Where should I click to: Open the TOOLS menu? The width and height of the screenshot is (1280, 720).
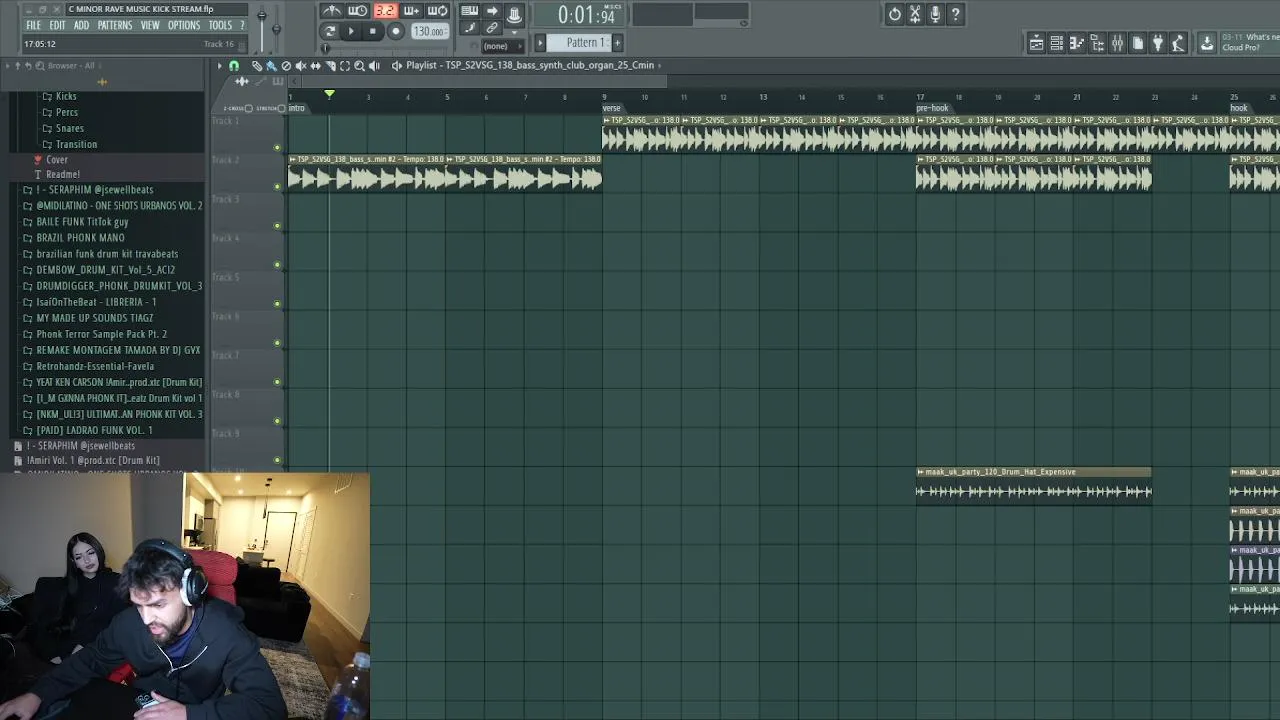tap(221, 25)
